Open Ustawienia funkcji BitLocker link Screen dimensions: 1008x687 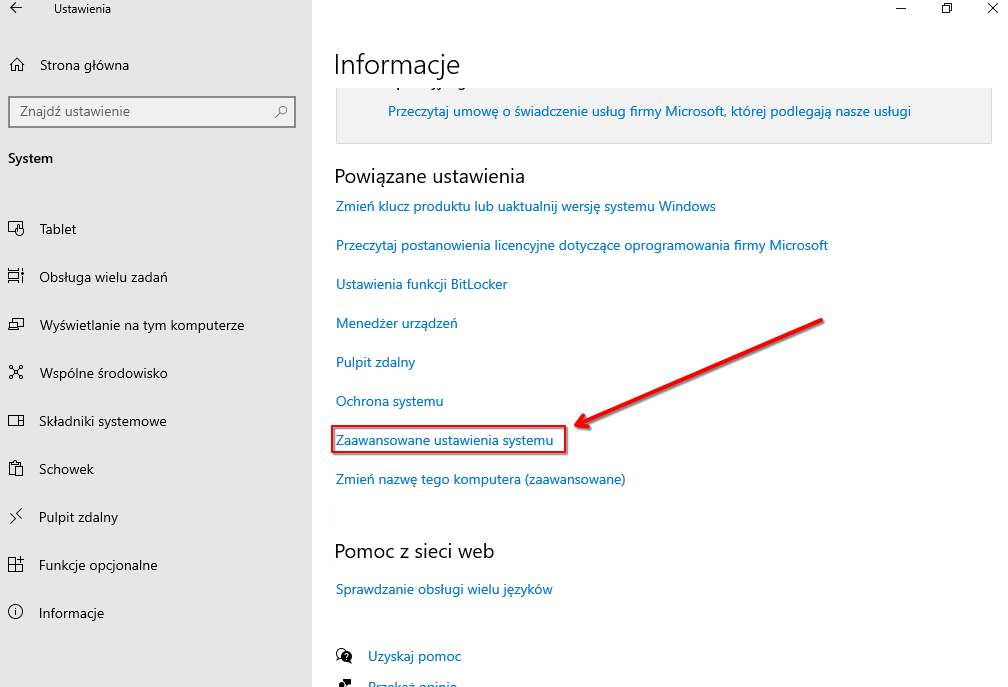422,284
